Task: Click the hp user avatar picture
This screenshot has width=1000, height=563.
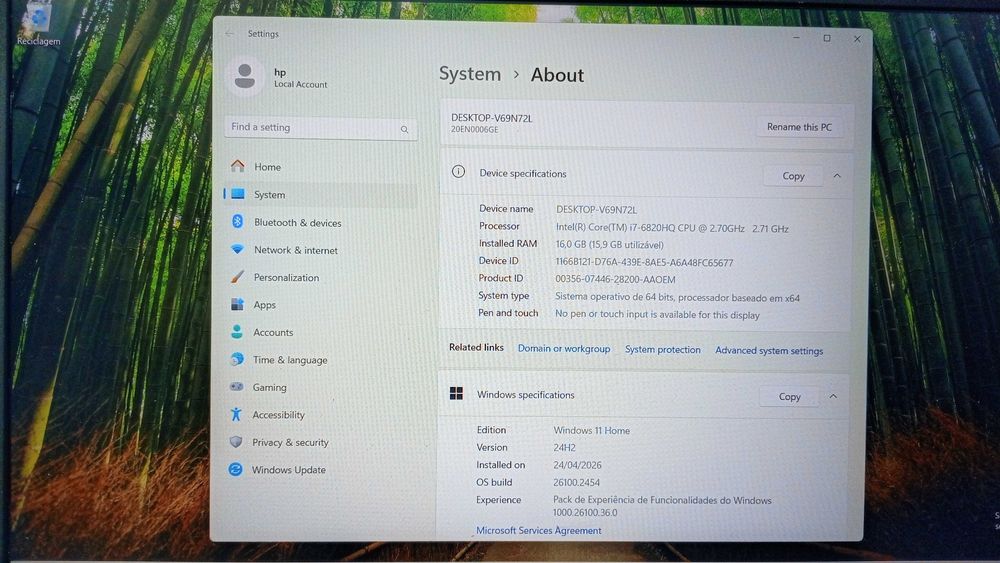Action: tap(245, 77)
